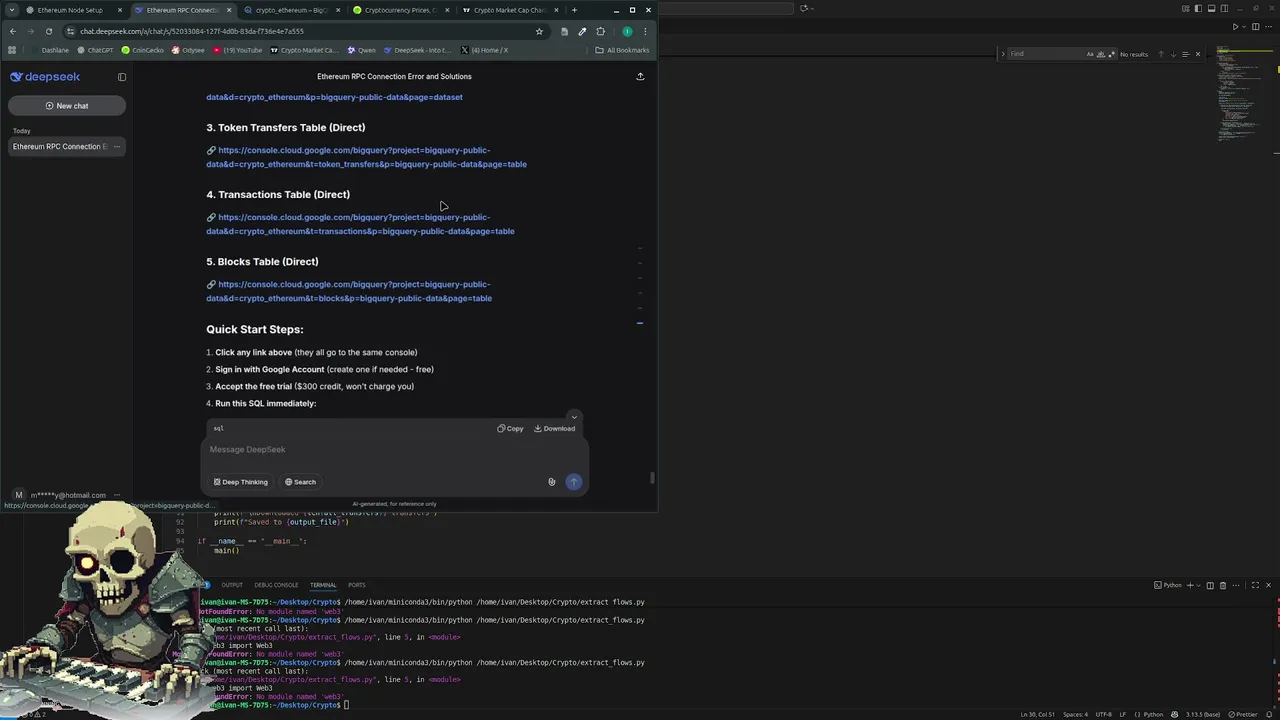This screenshot has height=720, width=1280.
Task: Switch to the crypto_ethereum BigQuery tab
Action: (290, 10)
